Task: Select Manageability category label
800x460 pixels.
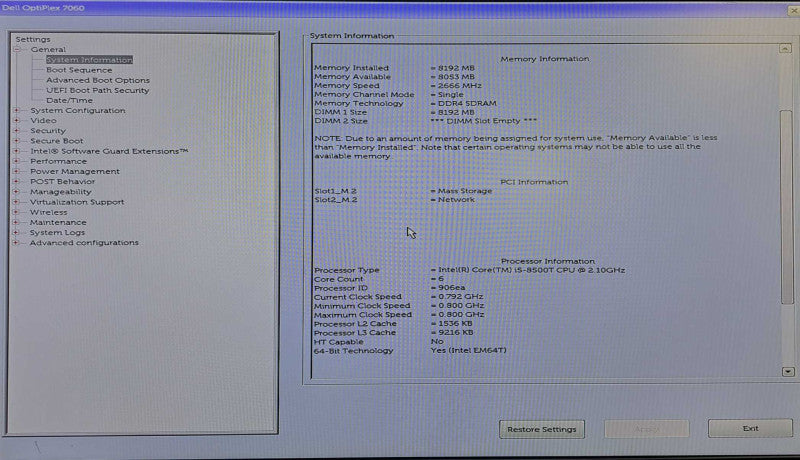Action: (61, 192)
